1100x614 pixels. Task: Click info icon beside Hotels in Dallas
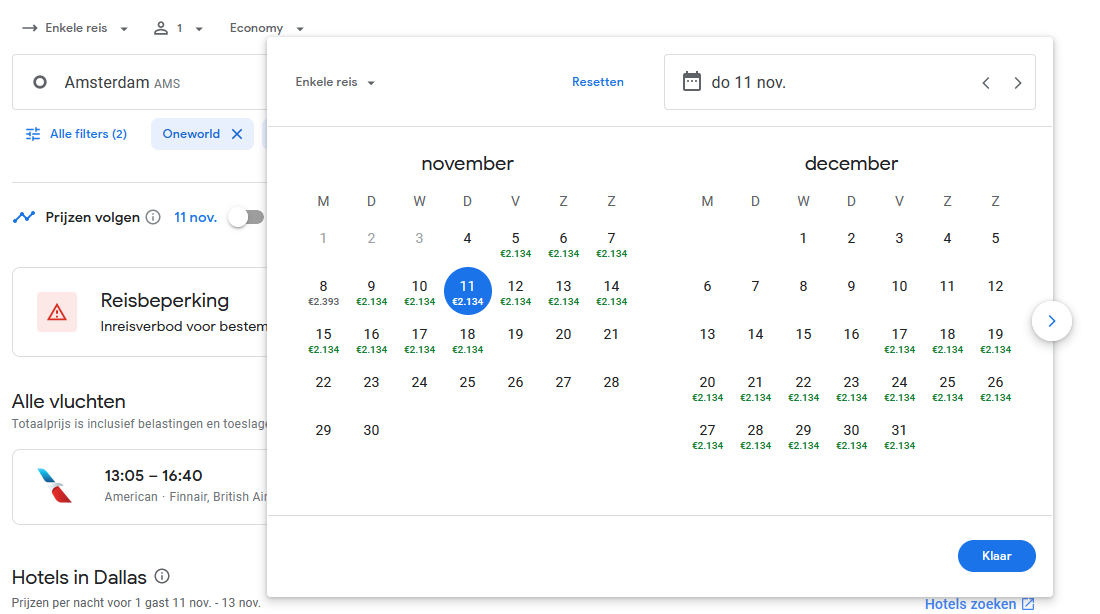[162, 577]
